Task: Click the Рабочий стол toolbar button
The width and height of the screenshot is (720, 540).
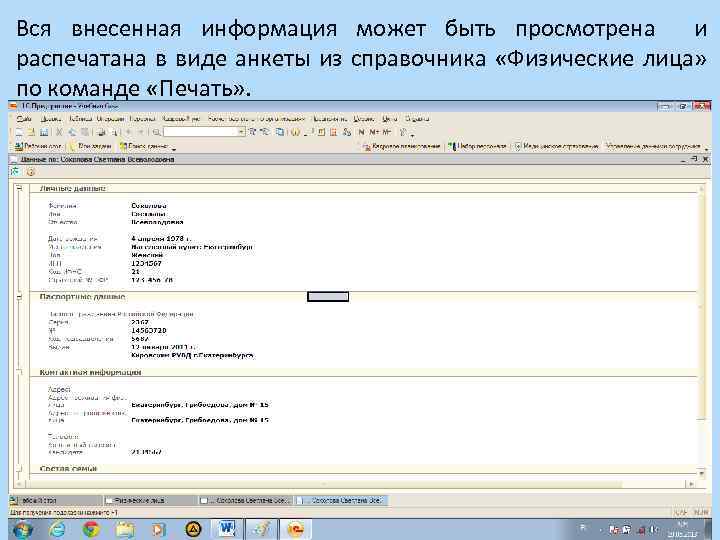Action: [x=38, y=146]
